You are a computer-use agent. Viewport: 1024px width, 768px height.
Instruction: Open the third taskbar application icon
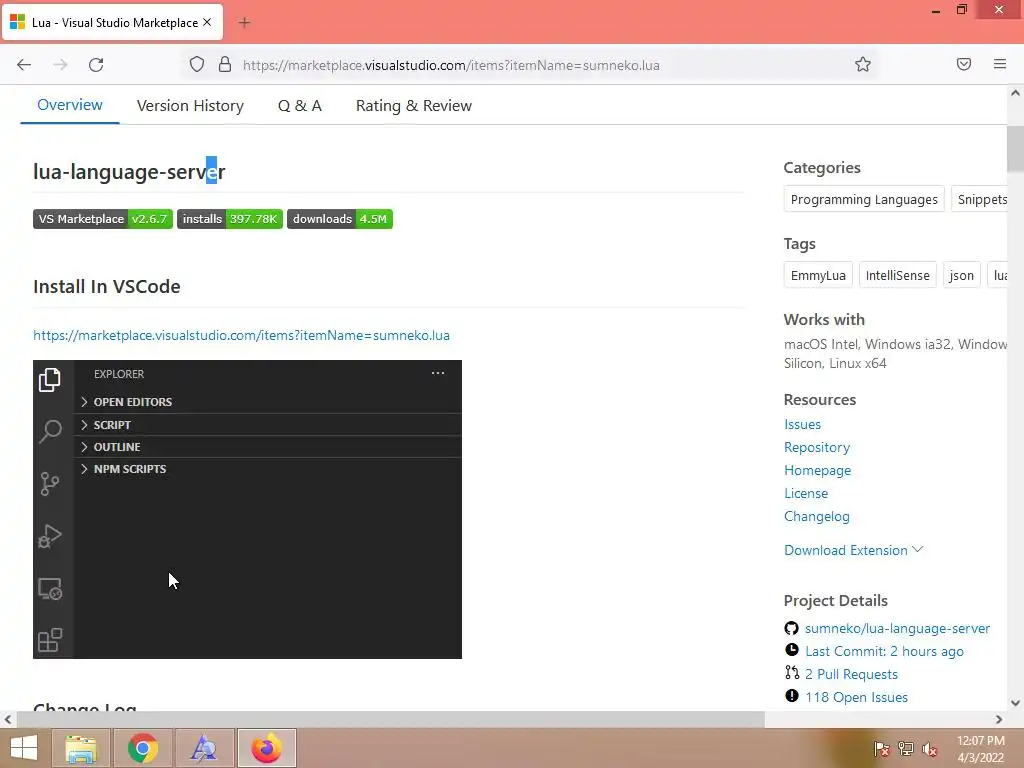pos(204,748)
